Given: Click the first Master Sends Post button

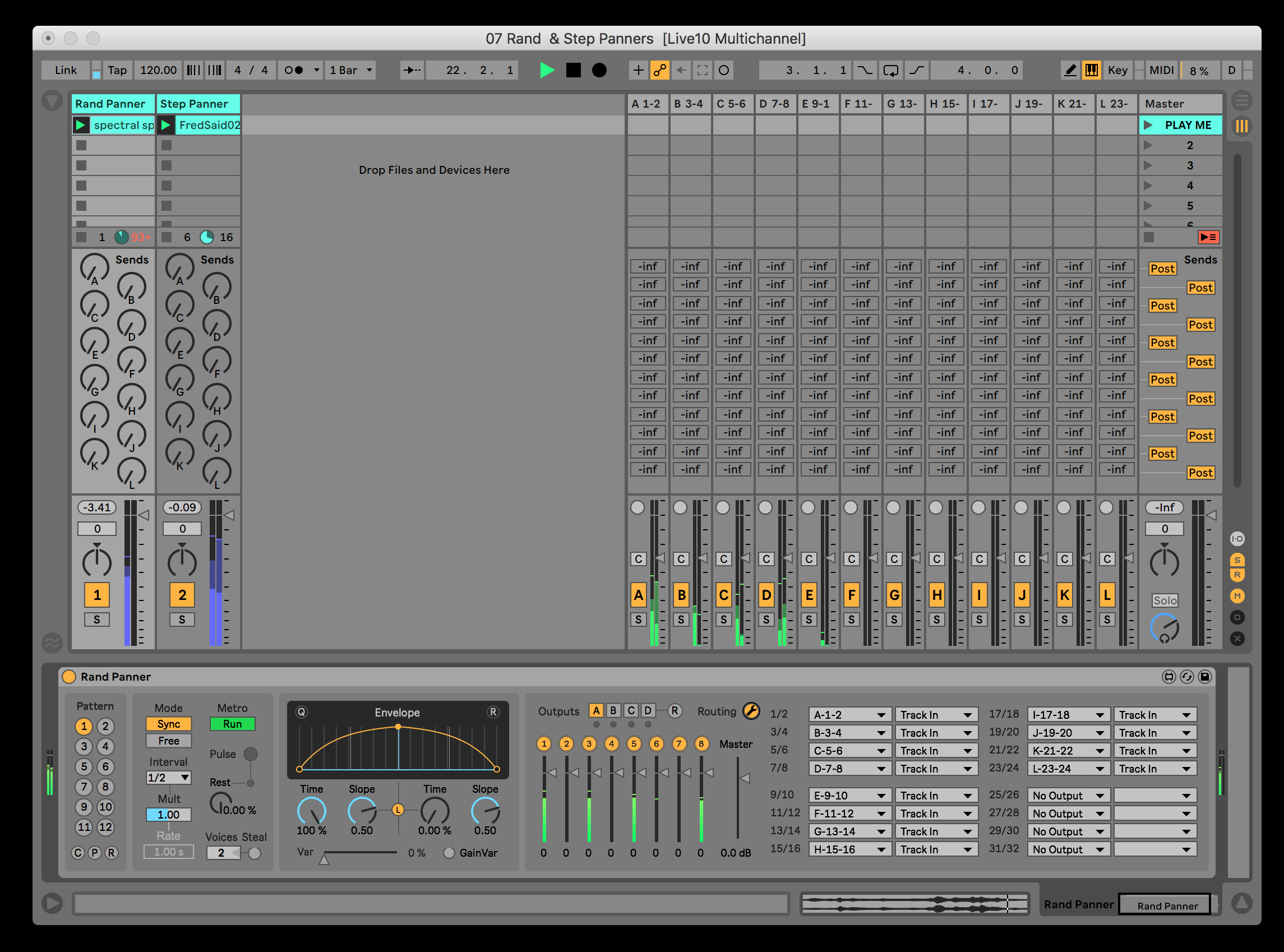Looking at the screenshot, I should [1162, 269].
